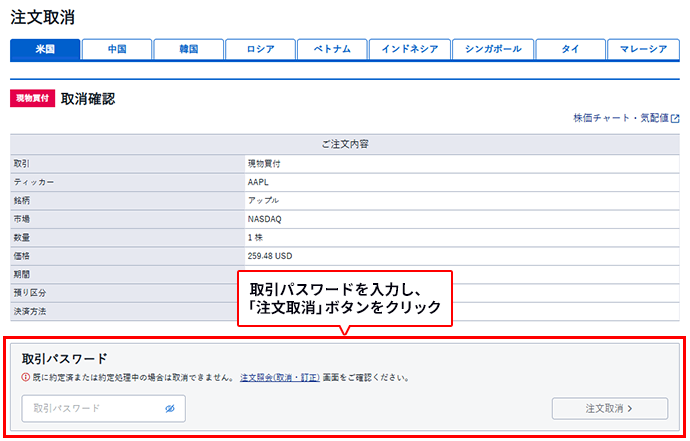This screenshot has width=690, height=441.
Task: Click the 259.48 USD price cell
Action: point(271,256)
